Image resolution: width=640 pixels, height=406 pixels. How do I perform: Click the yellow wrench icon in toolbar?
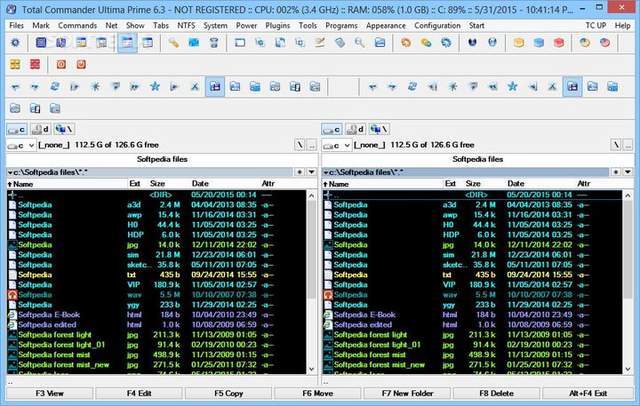[x=173, y=42]
